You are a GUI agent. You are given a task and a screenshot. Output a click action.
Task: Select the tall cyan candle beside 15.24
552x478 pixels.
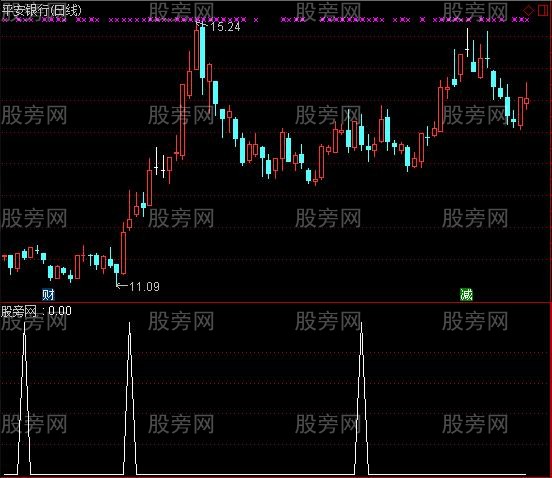click(x=202, y=52)
